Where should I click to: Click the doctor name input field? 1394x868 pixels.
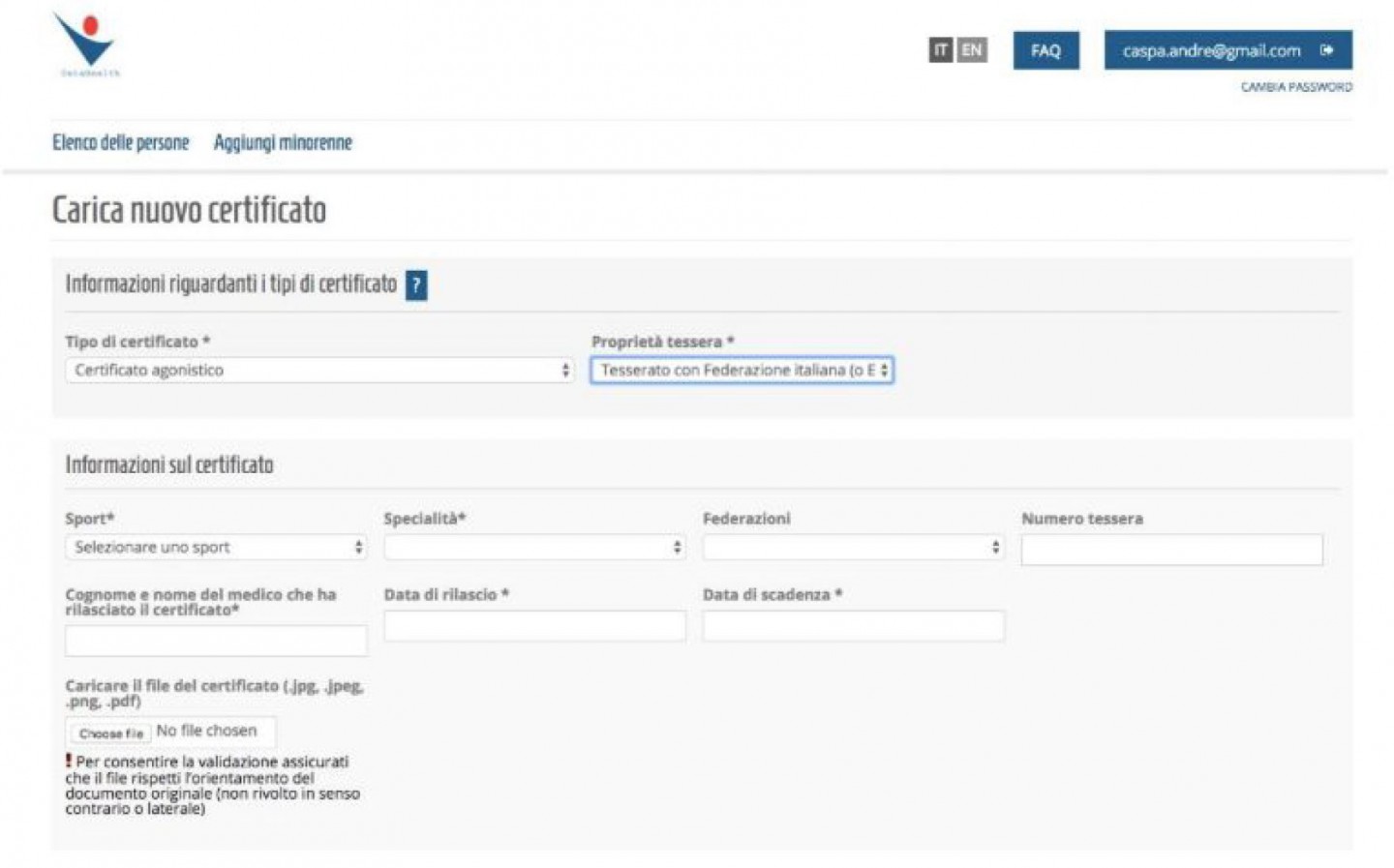[x=215, y=640]
